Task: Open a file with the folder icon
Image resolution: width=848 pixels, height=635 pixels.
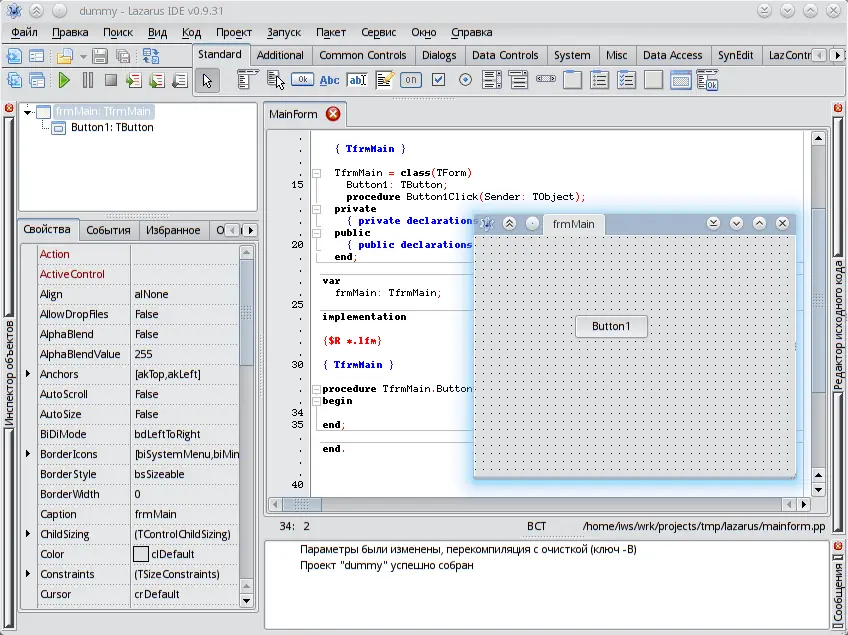Action: pyautogui.click(x=64, y=56)
